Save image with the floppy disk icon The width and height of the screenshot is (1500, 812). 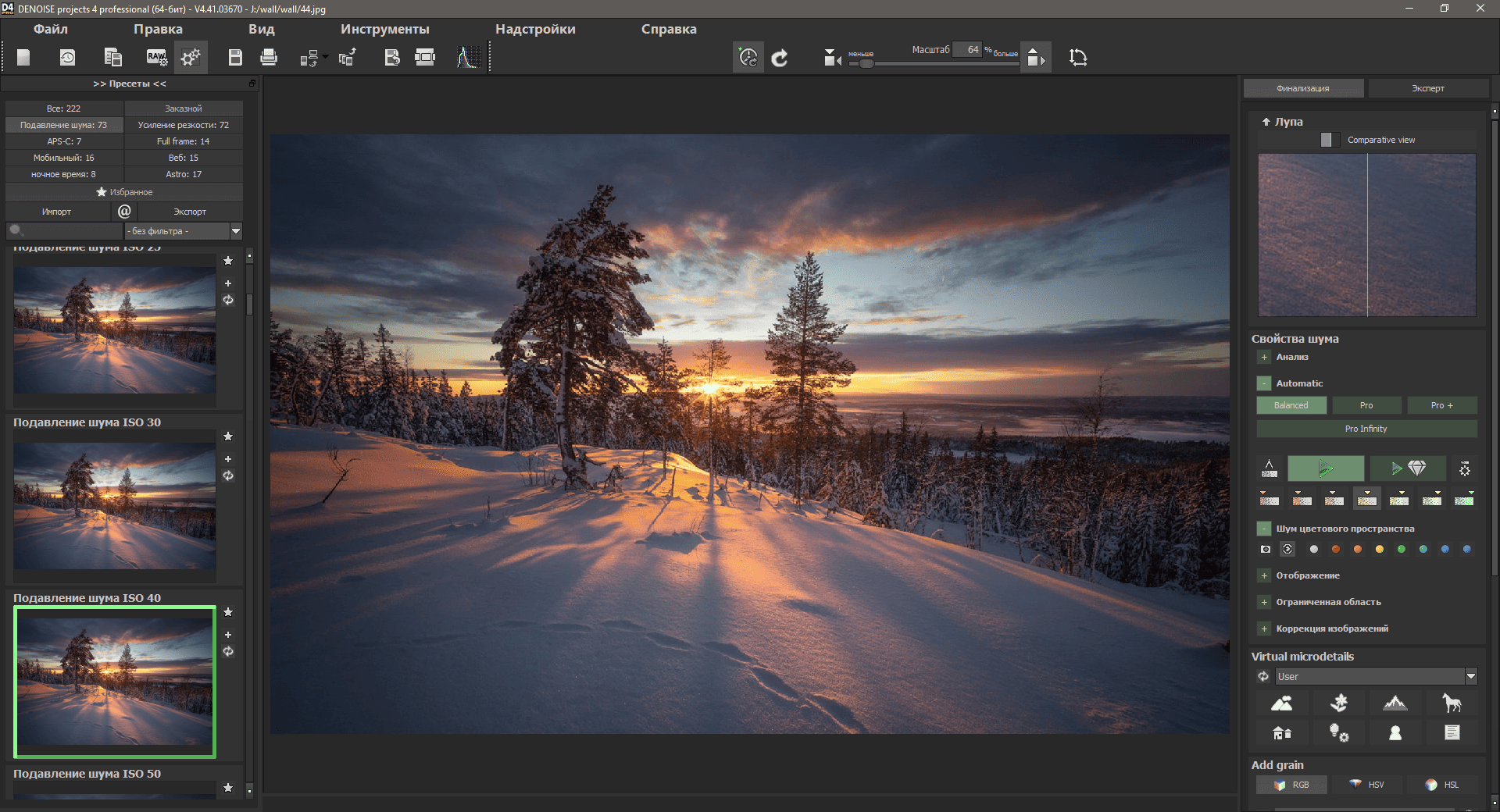point(235,57)
